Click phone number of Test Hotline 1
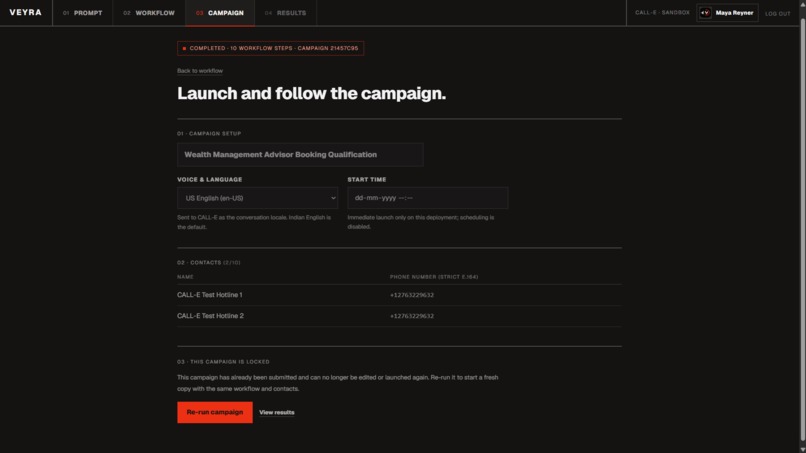 point(412,295)
